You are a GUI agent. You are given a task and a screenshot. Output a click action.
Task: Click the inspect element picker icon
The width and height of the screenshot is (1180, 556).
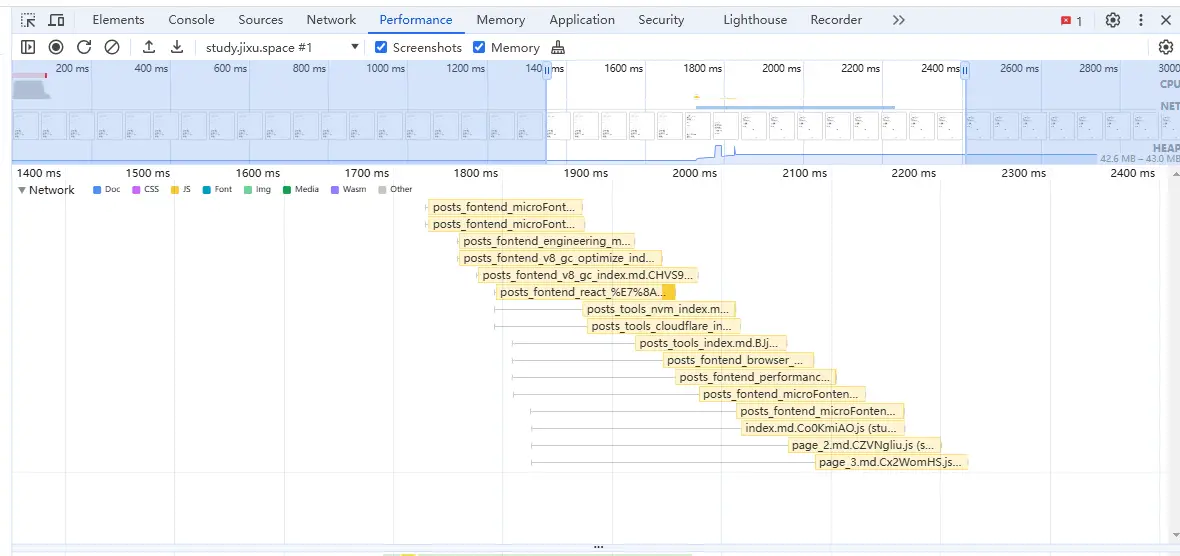[28, 20]
